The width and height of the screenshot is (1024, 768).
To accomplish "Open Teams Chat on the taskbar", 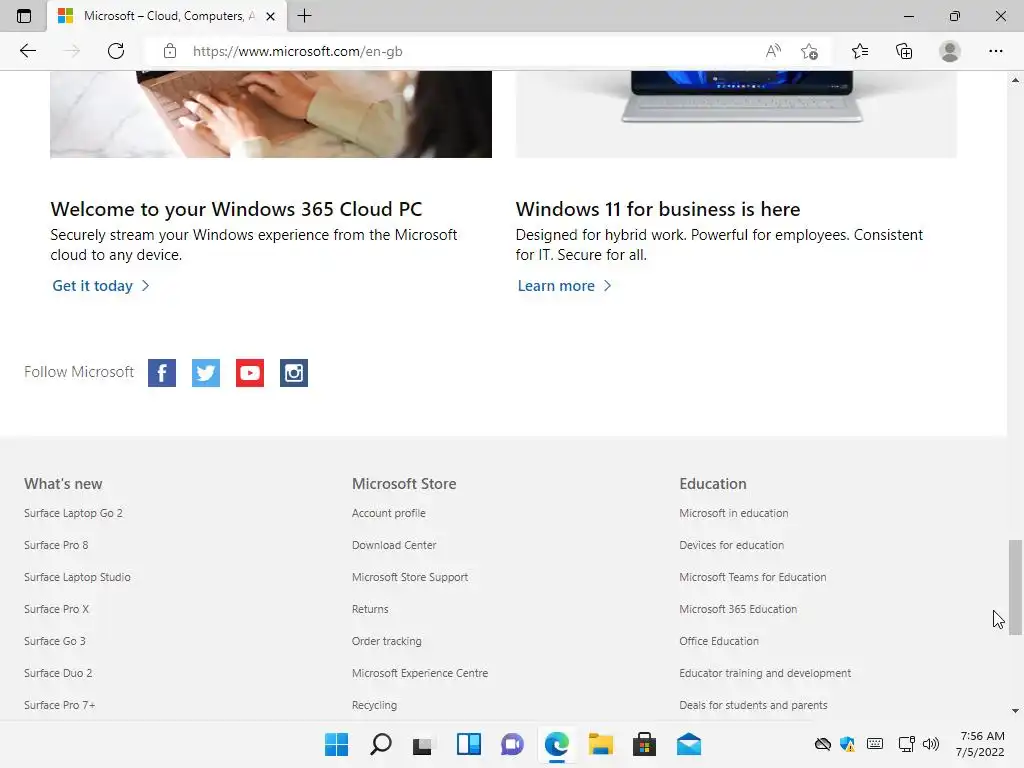I will point(513,744).
